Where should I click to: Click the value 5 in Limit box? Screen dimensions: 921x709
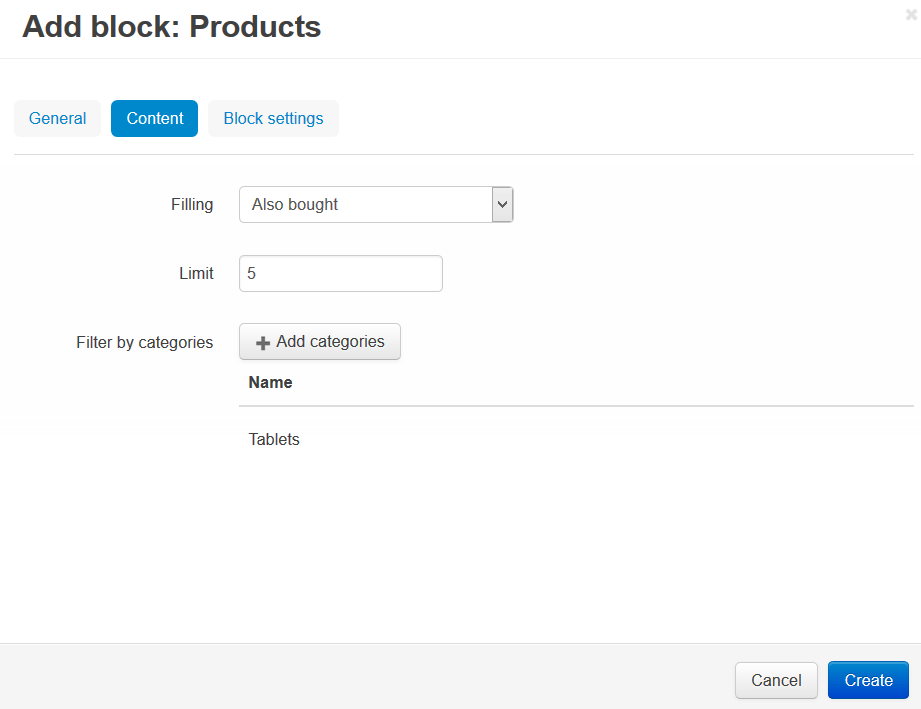pyautogui.click(x=251, y=274)
